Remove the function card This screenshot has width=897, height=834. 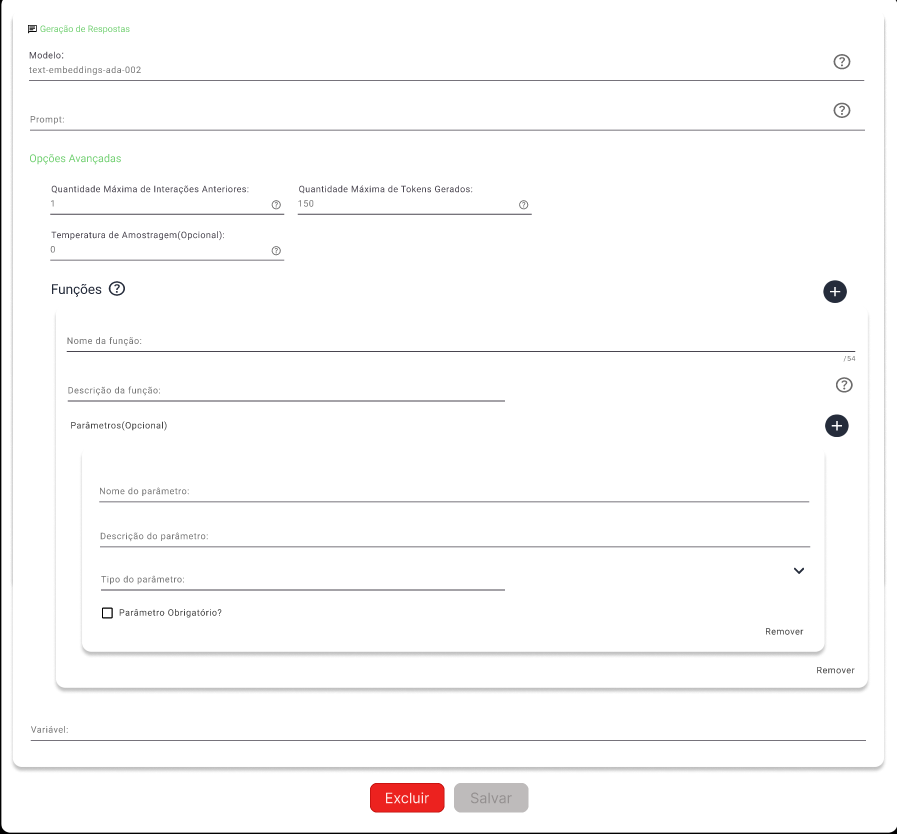(835, 670)
